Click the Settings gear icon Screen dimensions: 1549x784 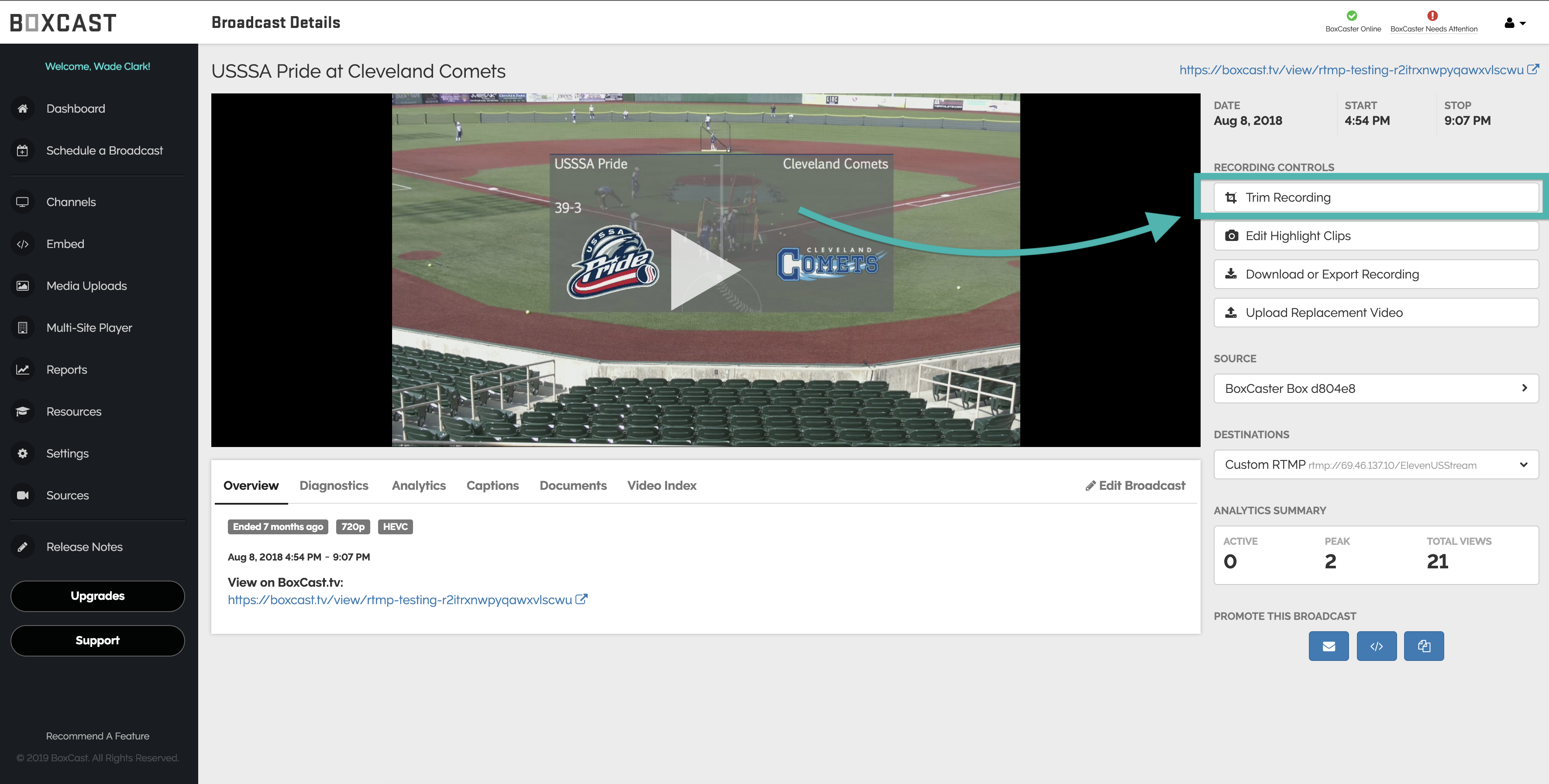tap(22, 453)
